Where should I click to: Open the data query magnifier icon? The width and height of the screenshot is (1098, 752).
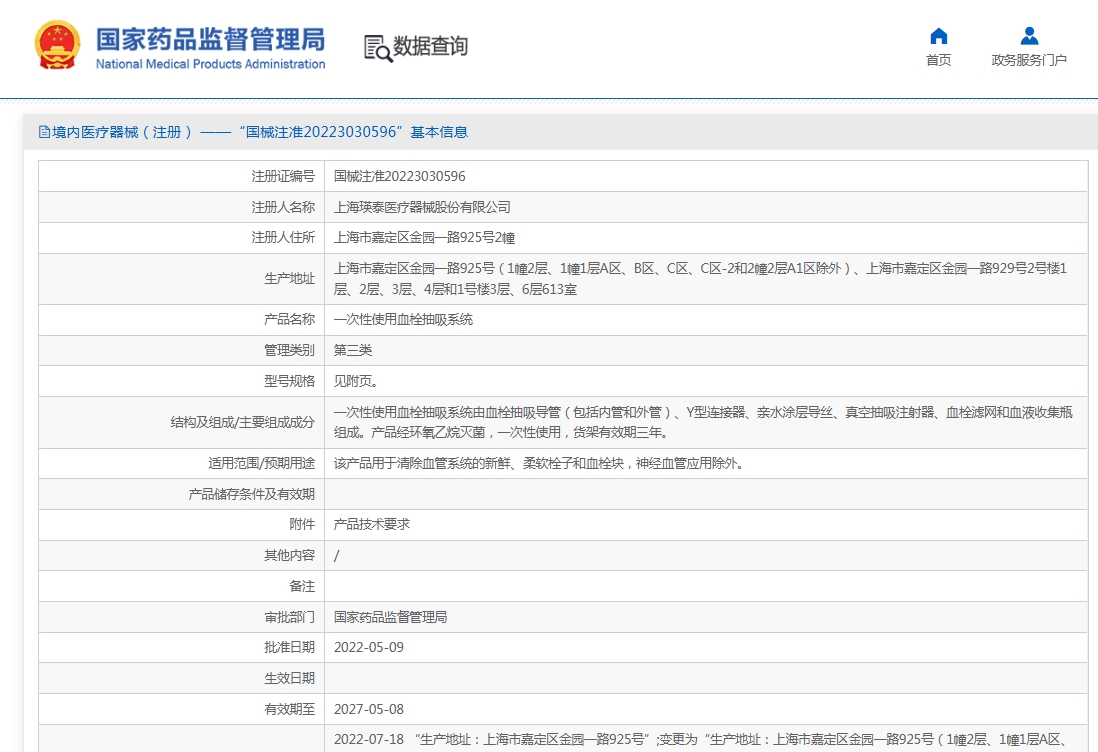coord(378,48)
